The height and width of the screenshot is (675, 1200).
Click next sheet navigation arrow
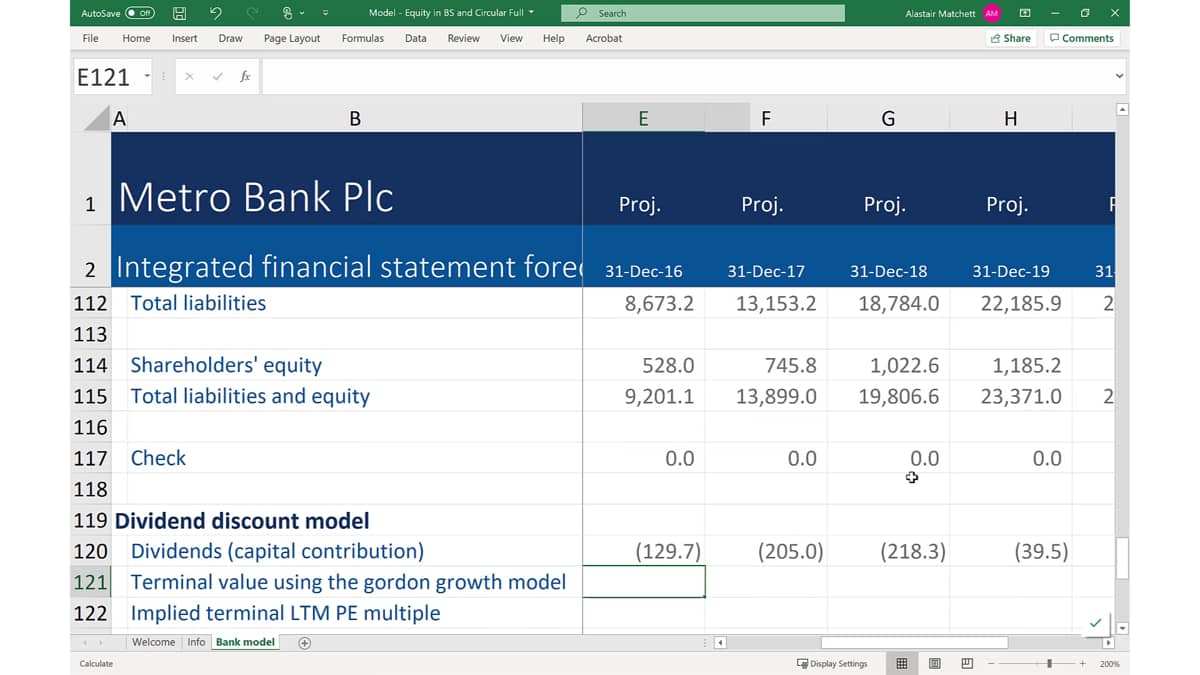[x=101, y=643]
